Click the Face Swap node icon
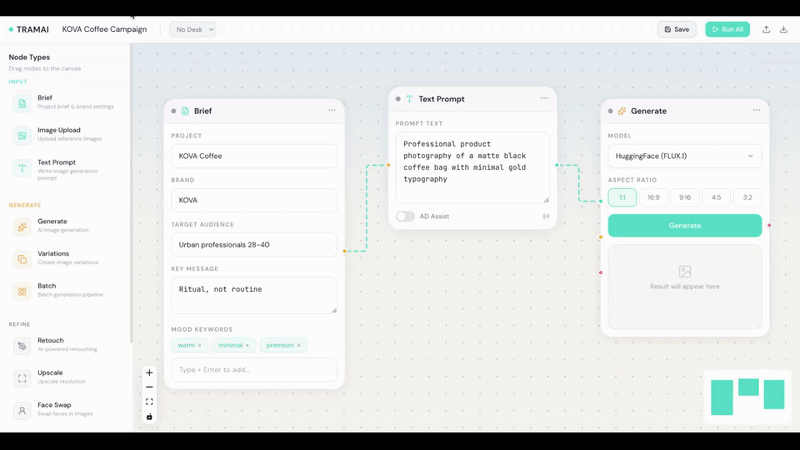The image size is (800, 450). coord(22,410)
